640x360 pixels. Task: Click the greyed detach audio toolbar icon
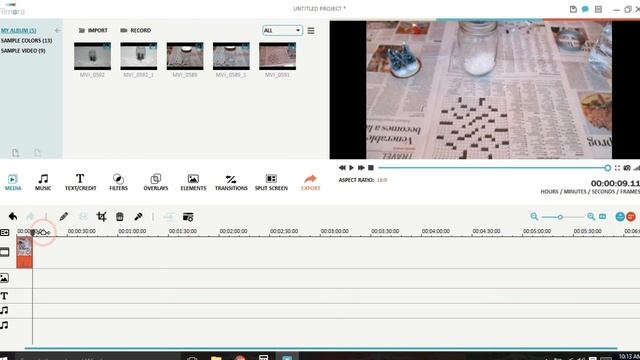(169, 217)
